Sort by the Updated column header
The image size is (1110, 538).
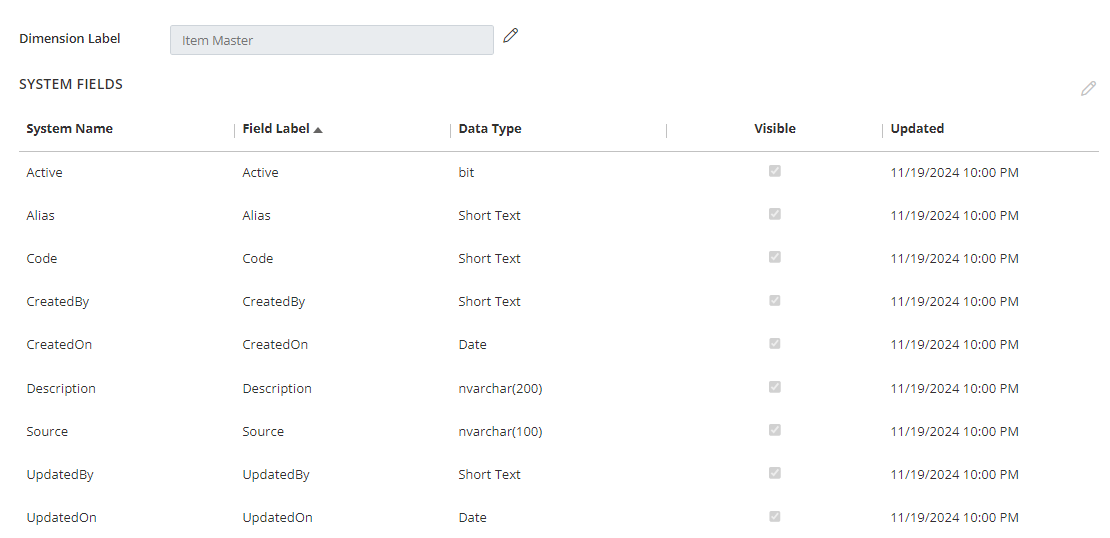coord(917,129)
